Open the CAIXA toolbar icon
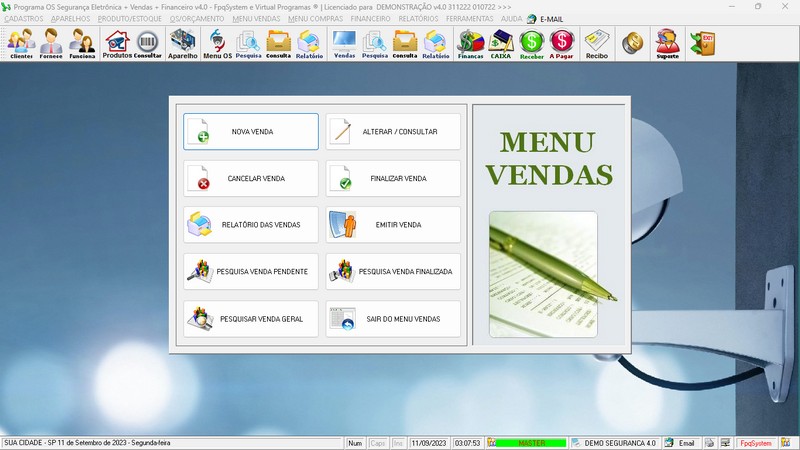Screen dimensions: 800x450 (501, 44)
